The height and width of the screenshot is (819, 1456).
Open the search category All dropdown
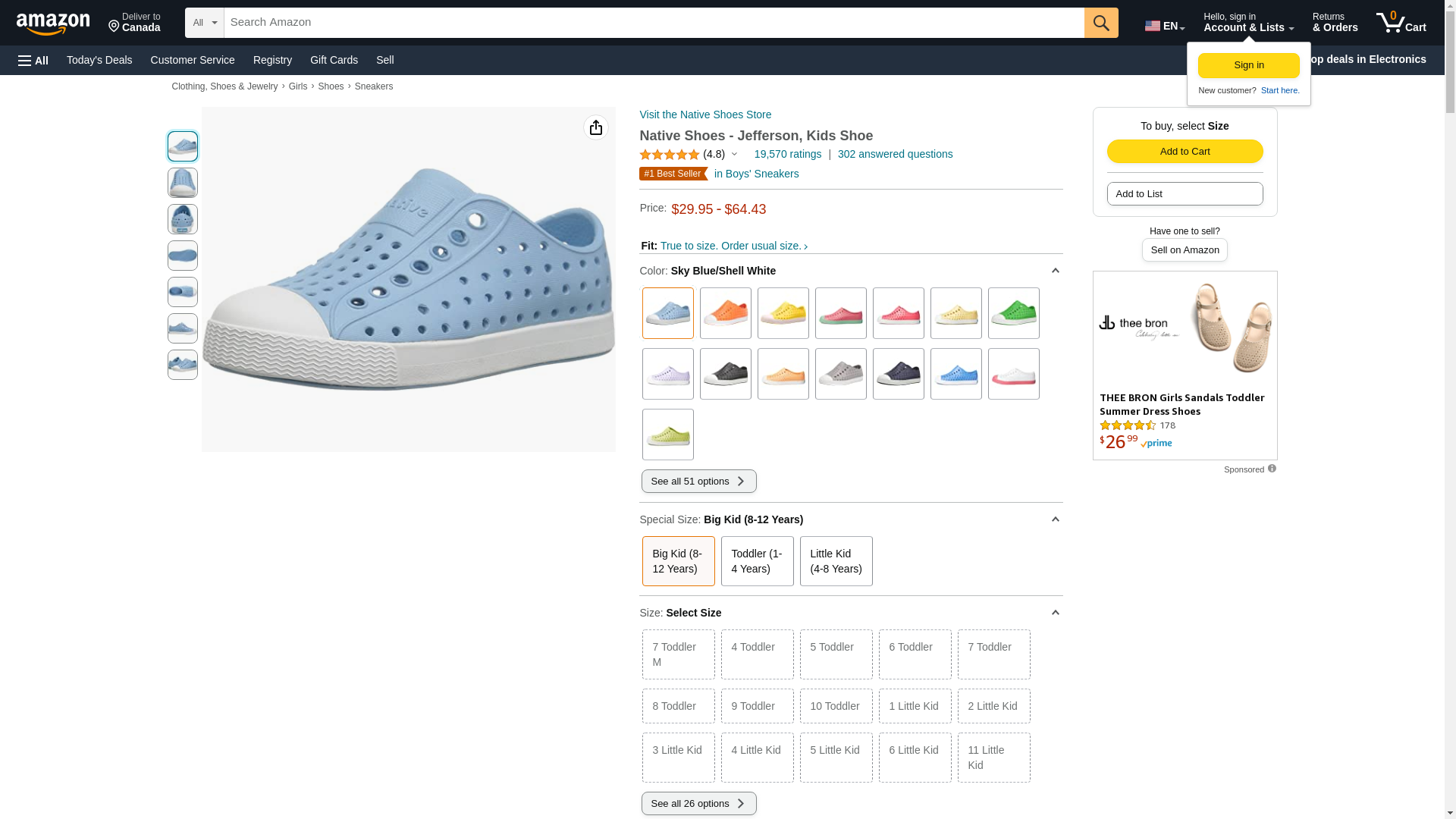point(205,23)
